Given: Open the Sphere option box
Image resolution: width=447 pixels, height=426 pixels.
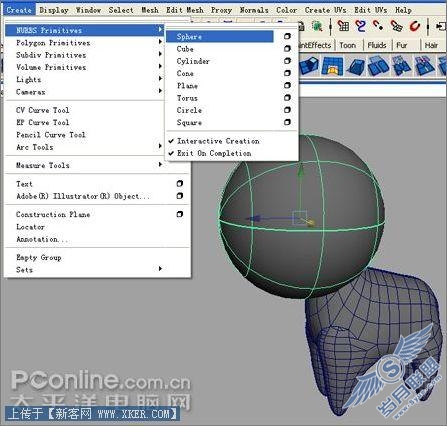Looking at the screenshot, I should point(287,36).
